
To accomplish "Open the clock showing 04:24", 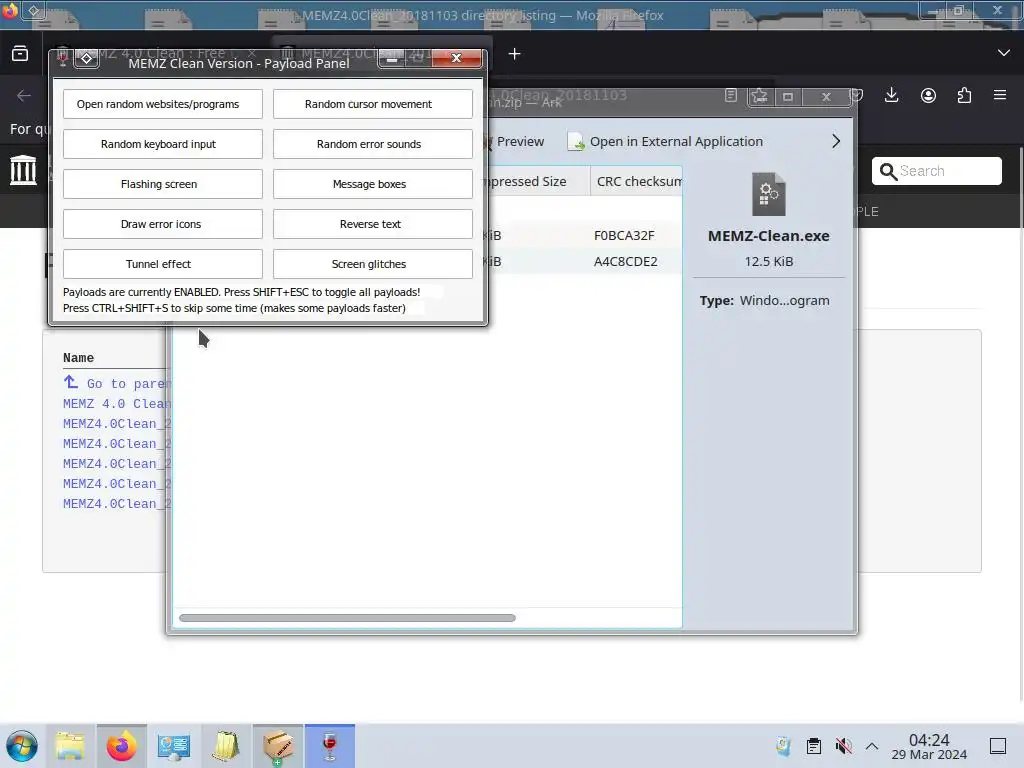I will pyautogui.click(x=929, y=746).
